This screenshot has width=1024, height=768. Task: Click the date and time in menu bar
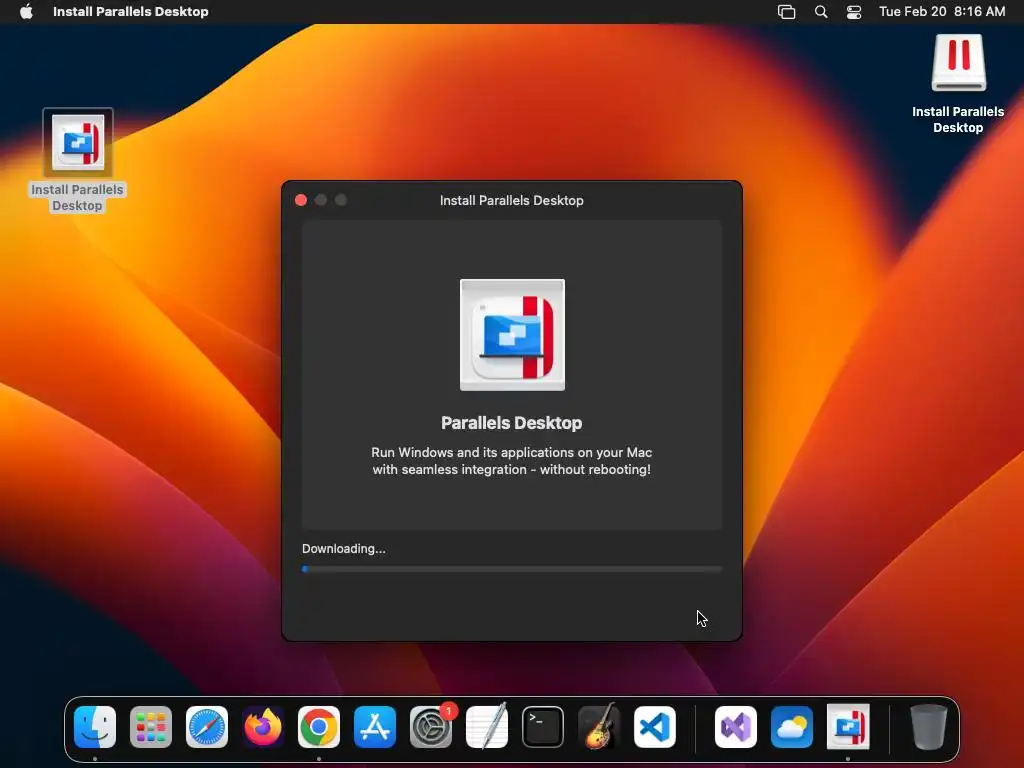coord(942,12)
